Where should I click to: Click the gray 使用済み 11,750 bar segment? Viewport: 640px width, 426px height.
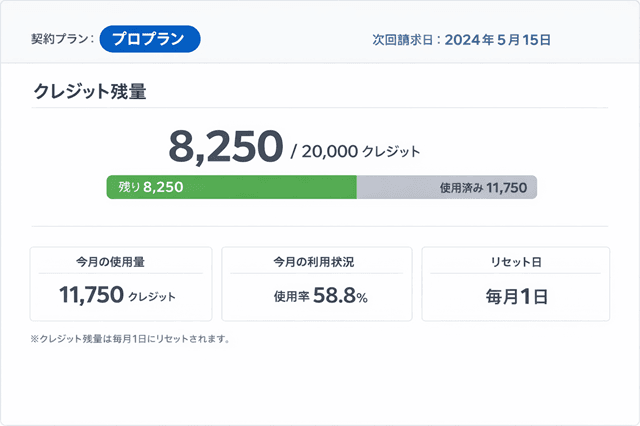pos(447,187)
